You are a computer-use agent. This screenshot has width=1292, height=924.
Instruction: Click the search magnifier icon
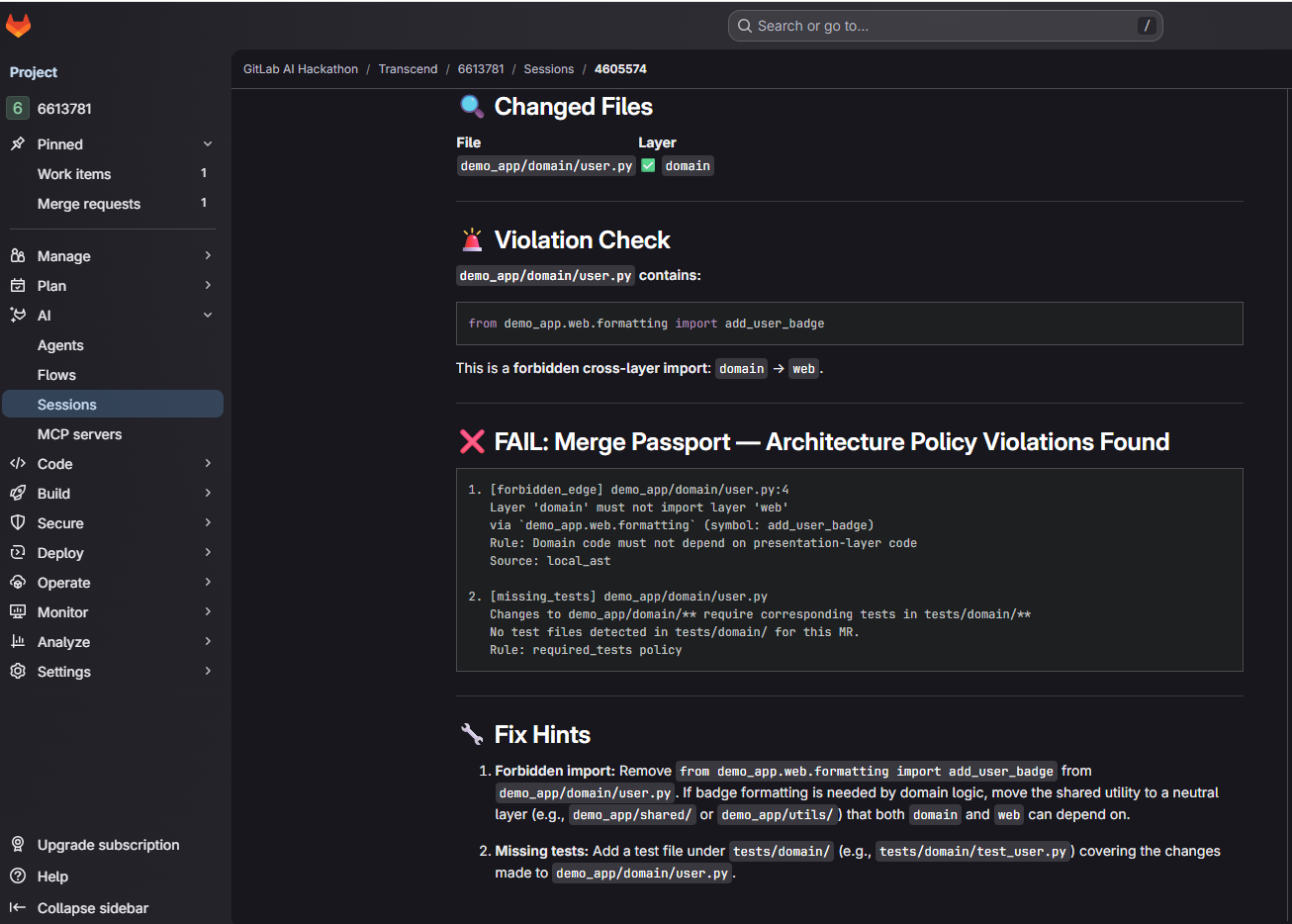pyautogui.click(x=745, y=26)
